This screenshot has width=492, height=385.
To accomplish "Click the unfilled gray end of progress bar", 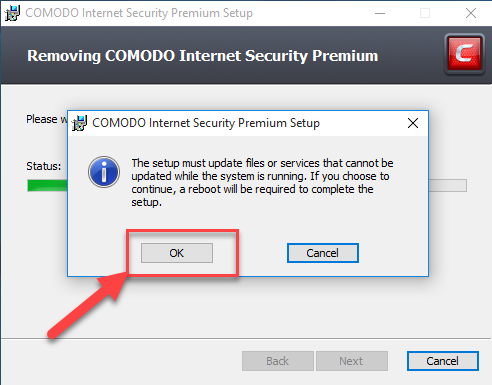I will click(448, 185).
